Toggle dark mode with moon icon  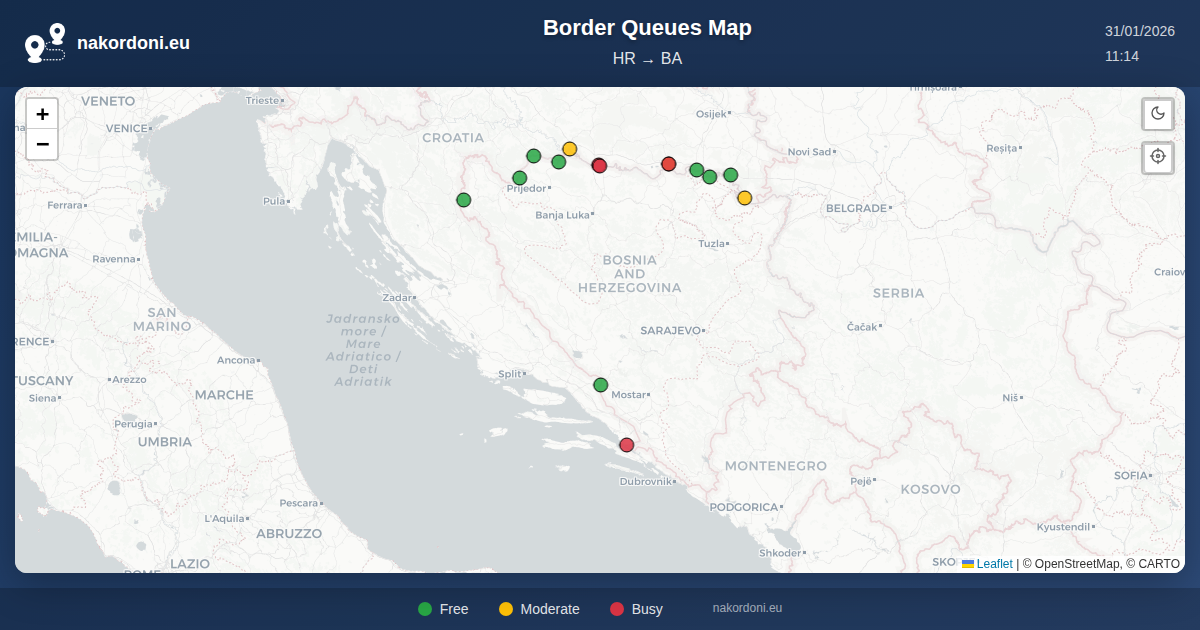click(x=1158, y=114)
